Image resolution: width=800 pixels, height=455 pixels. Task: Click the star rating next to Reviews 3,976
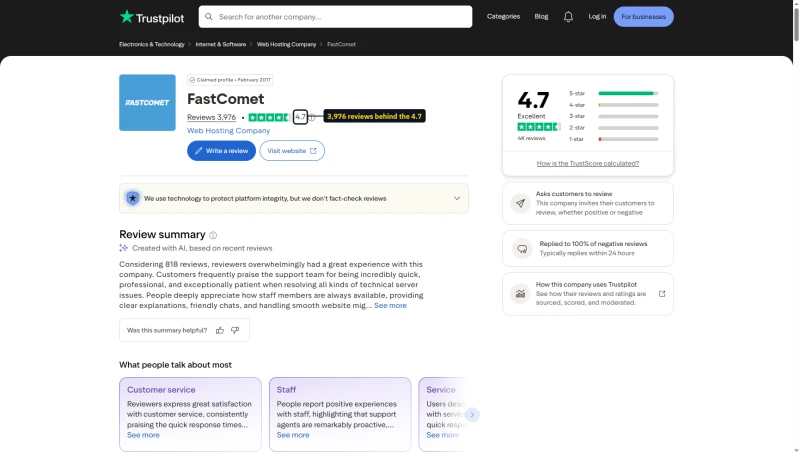click(269, 117)
